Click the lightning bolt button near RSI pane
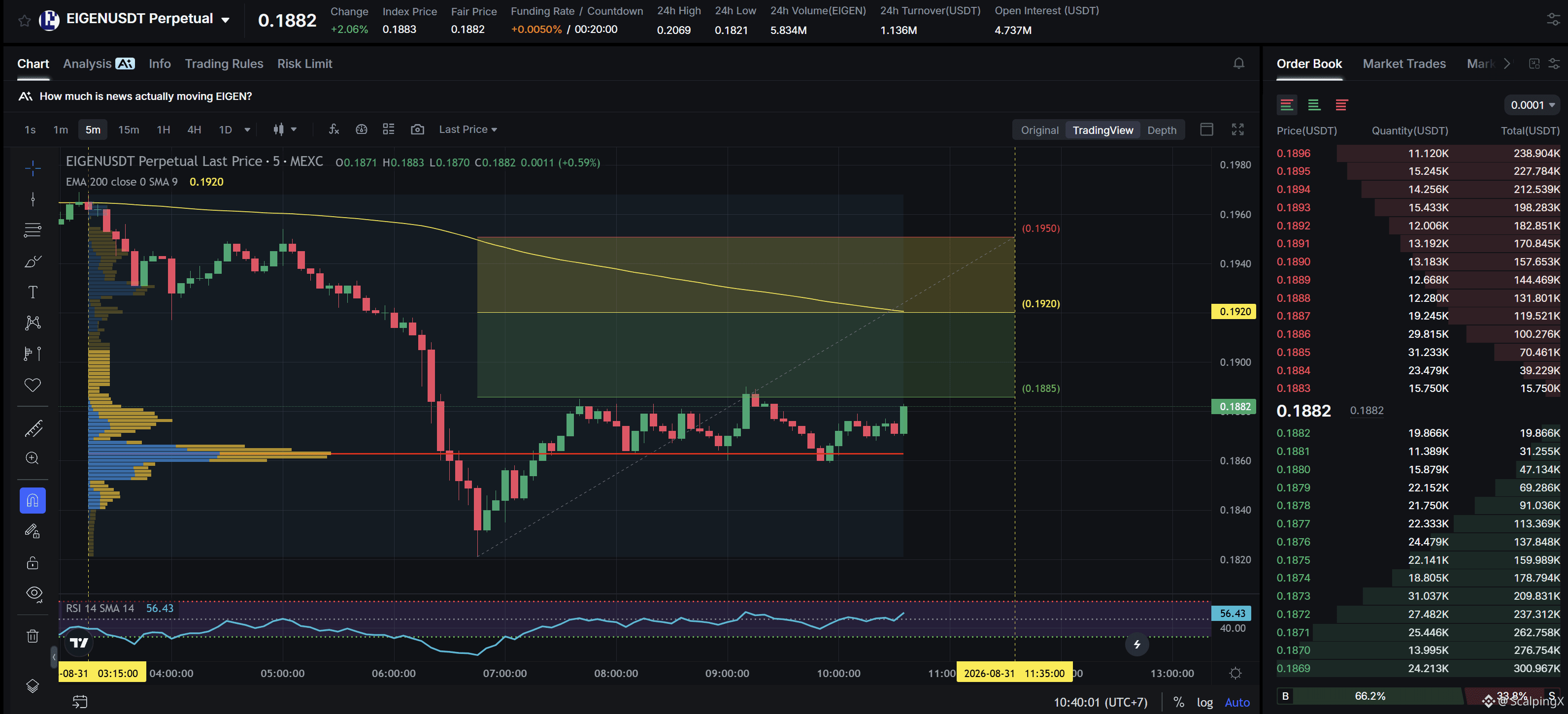Screen dimensions: 1568x714 coord(1136,644)
